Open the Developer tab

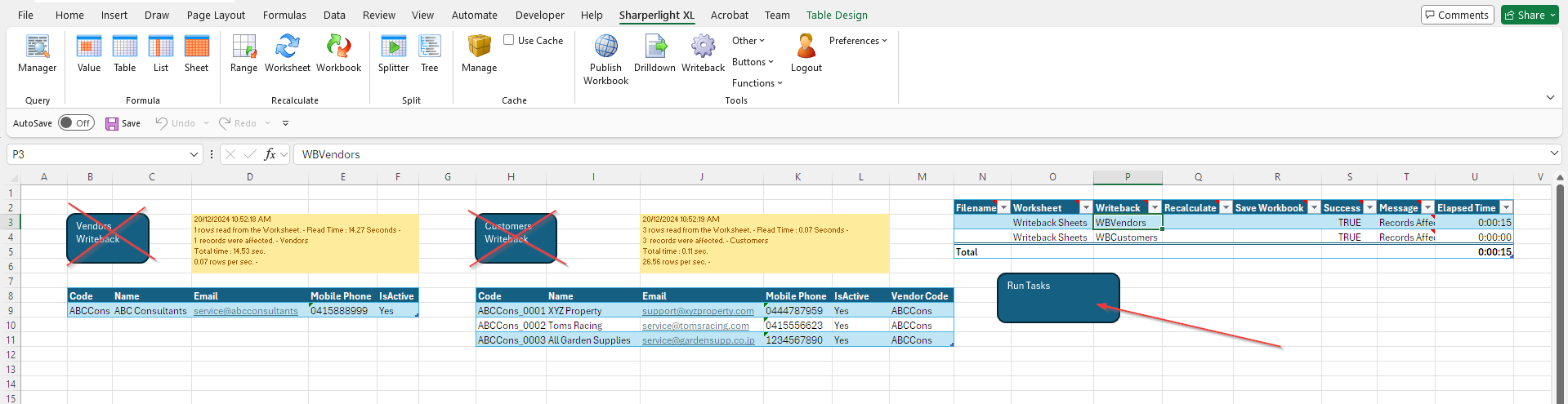click(x=539, y=15)
